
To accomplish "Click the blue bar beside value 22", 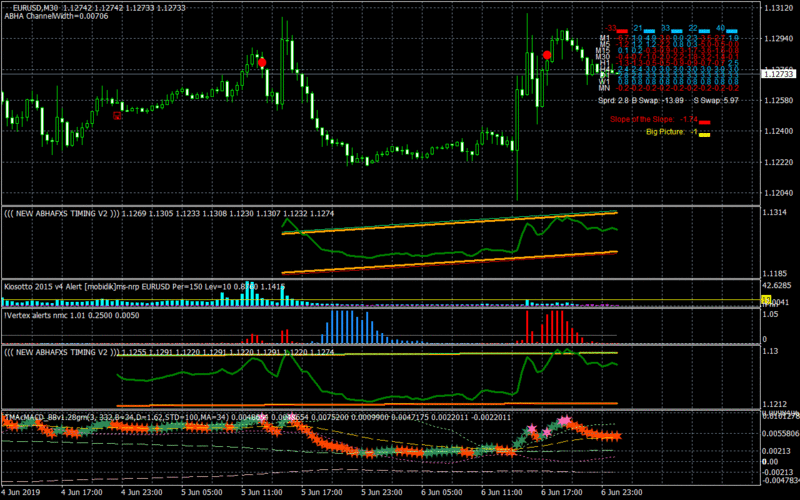I will pyautogui.click(x=704, y=32).
